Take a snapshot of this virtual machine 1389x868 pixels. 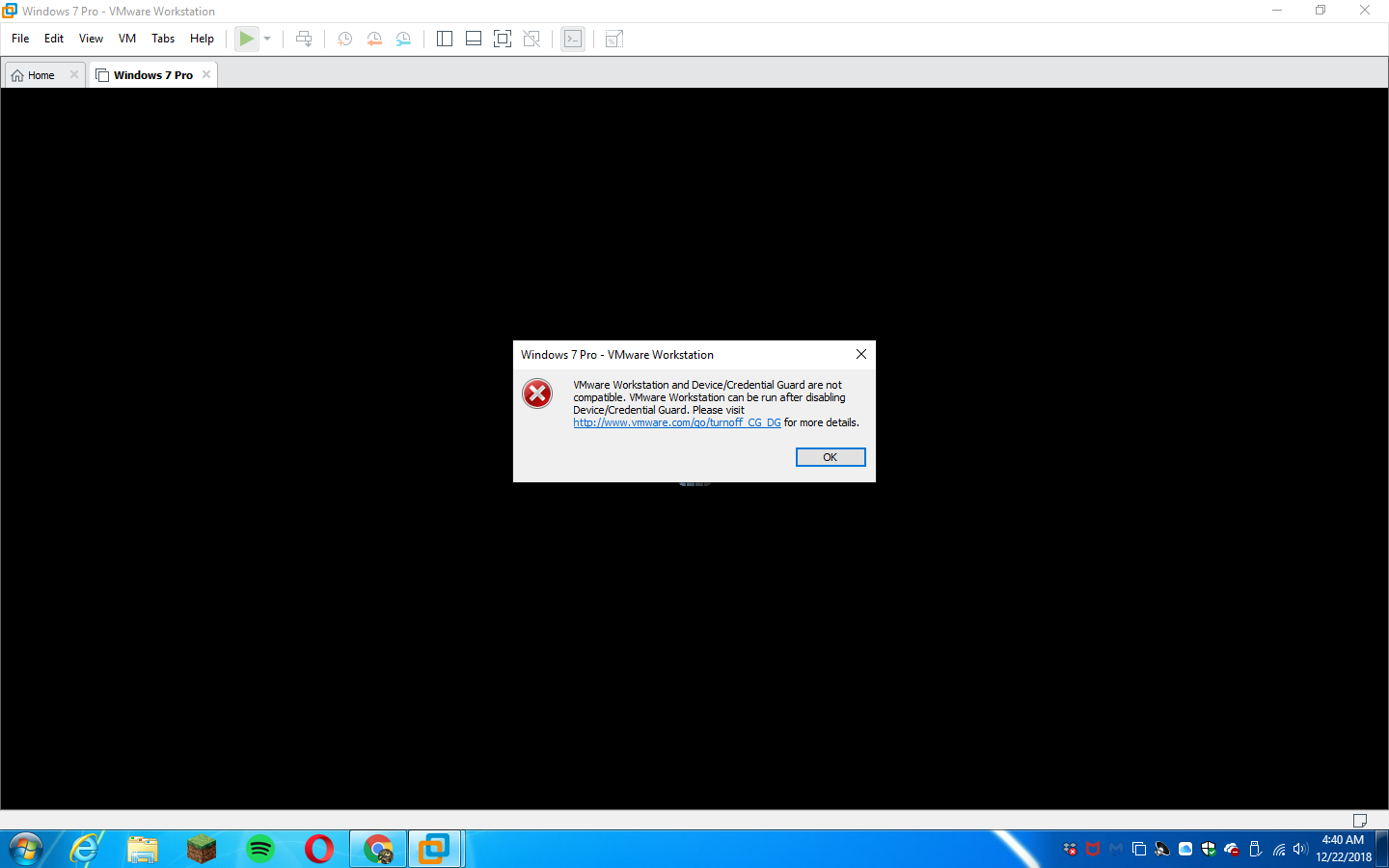tap(344, 39)
